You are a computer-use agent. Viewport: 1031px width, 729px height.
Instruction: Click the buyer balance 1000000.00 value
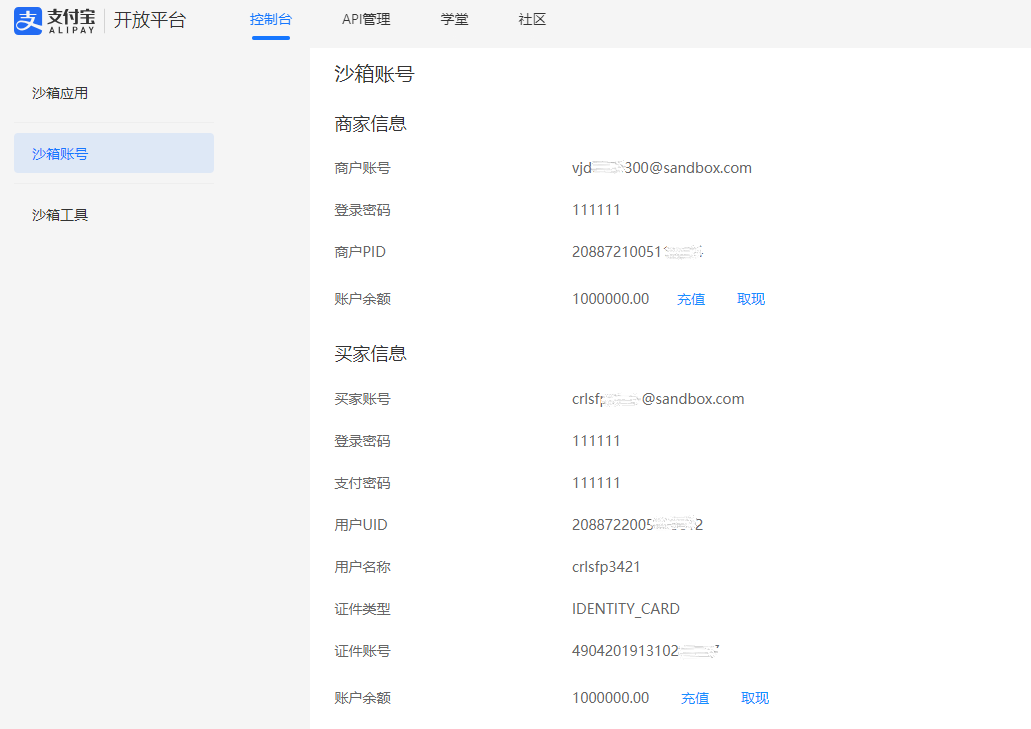[x=610, y=698]
